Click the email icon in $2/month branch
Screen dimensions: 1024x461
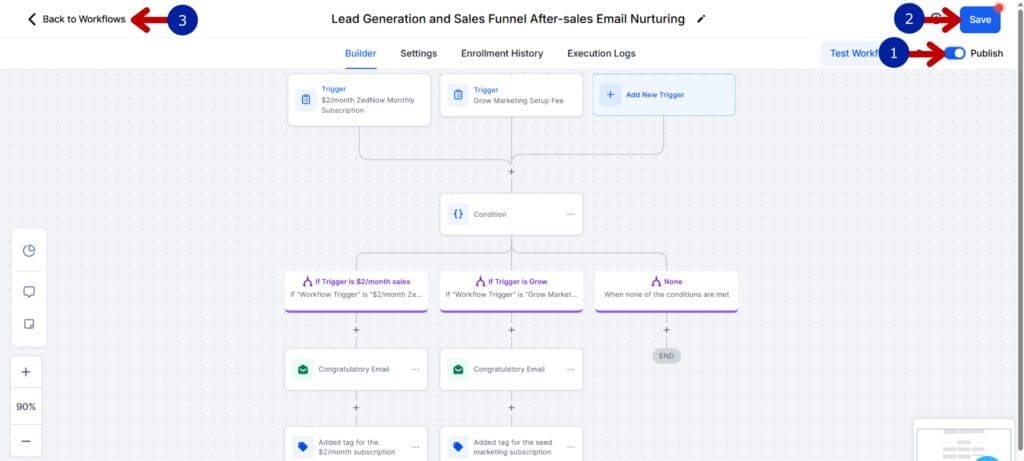303,370
